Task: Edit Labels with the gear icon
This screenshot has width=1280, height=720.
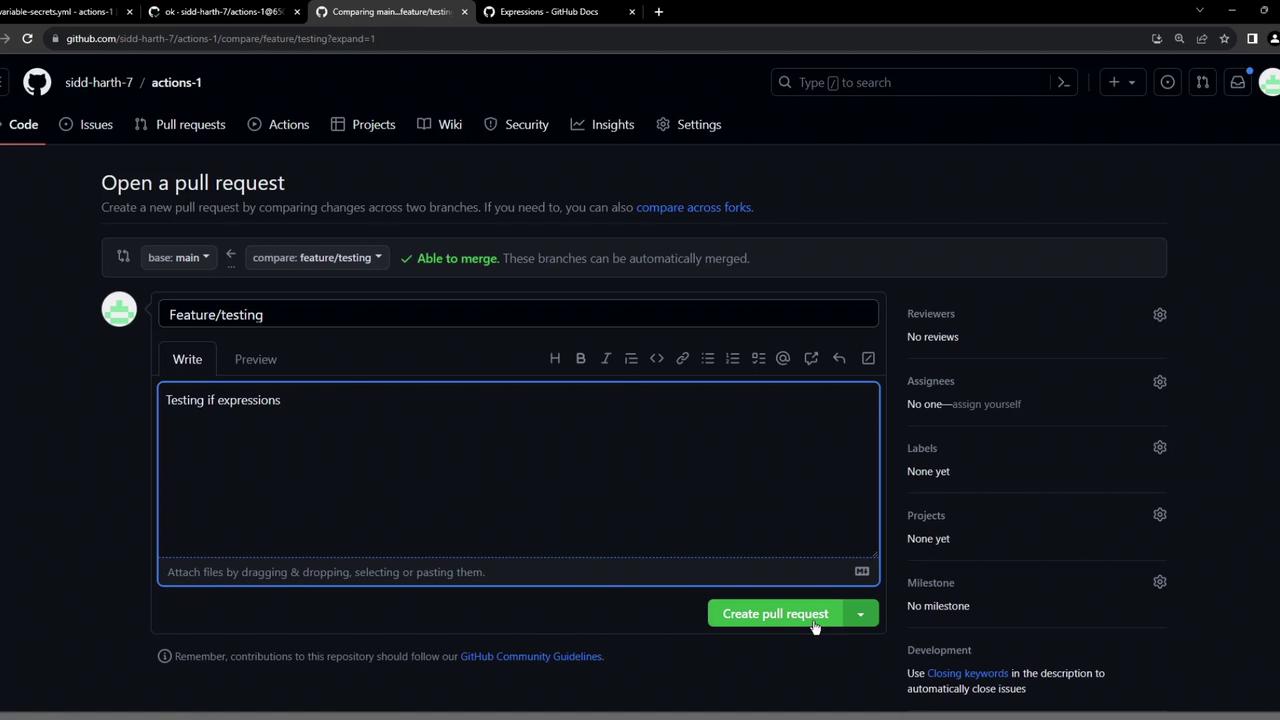Action: click(x=1160, y=448)
